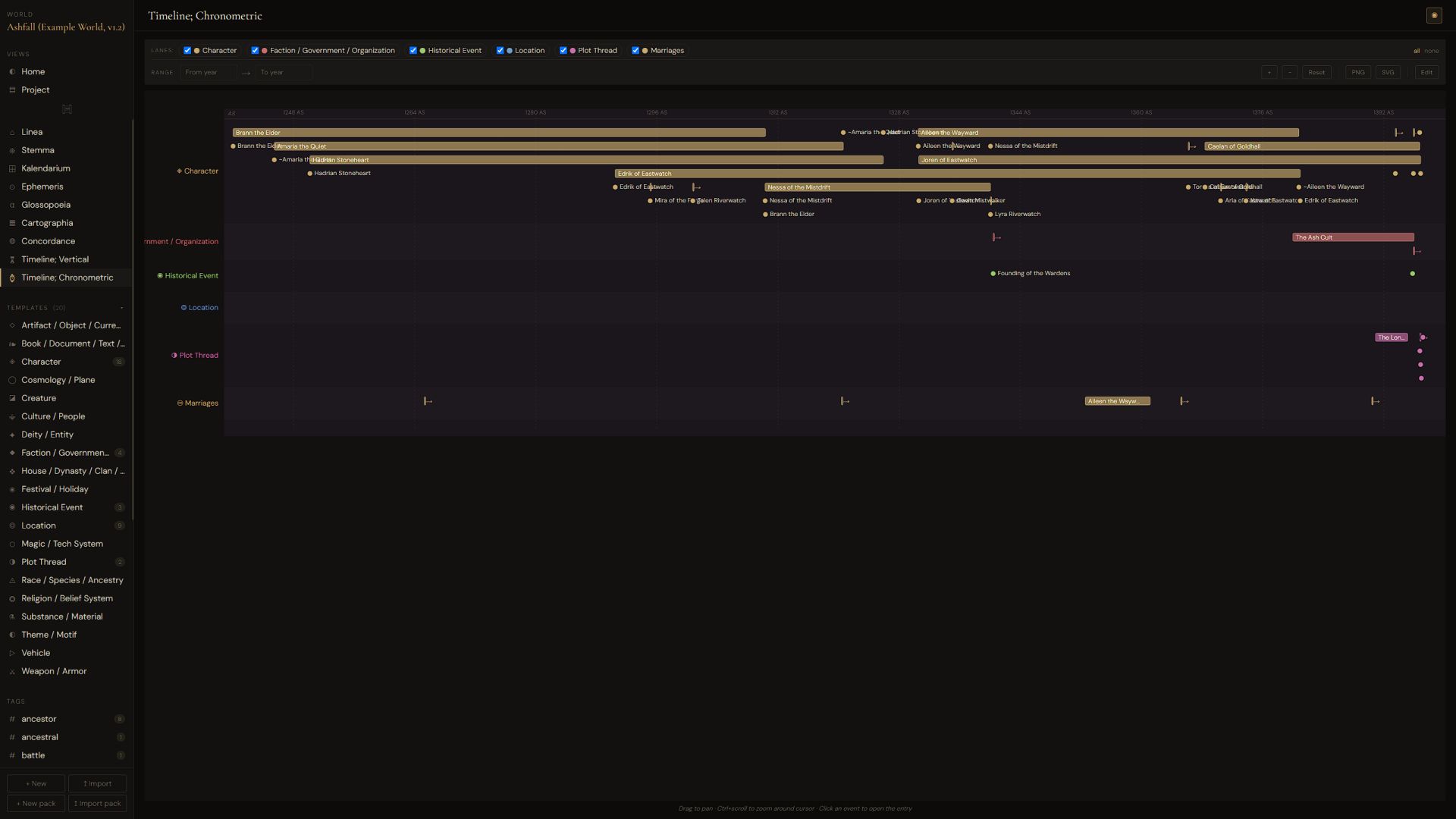Export the timeline as SVG
The height and width of the screenshot is (819, 1456).
pos(1388,73)
